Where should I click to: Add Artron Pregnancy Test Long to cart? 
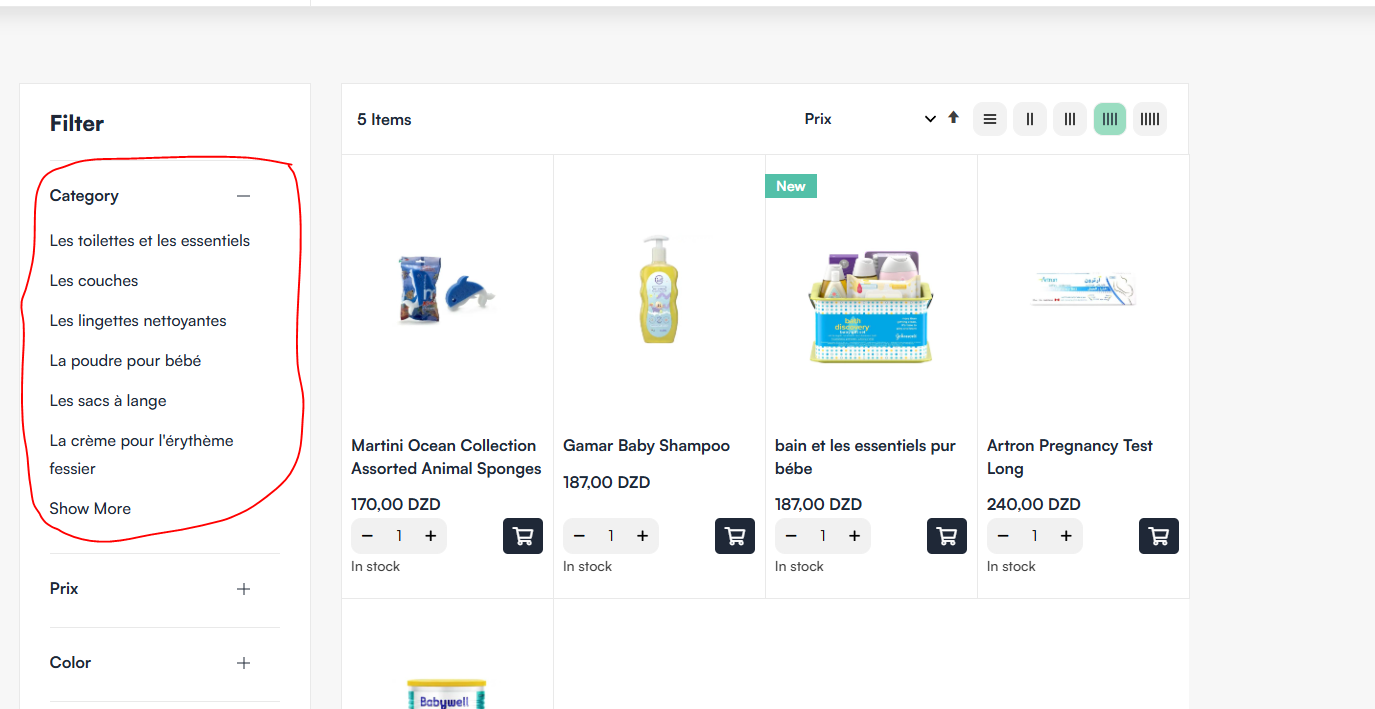(1158, 535)
